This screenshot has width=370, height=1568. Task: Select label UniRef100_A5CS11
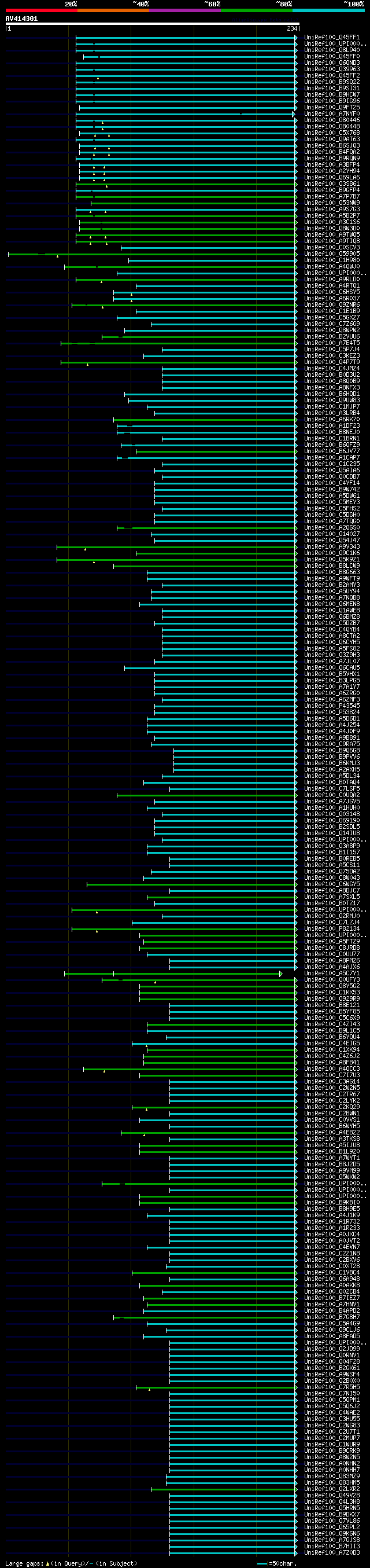(x=332, y=865)
